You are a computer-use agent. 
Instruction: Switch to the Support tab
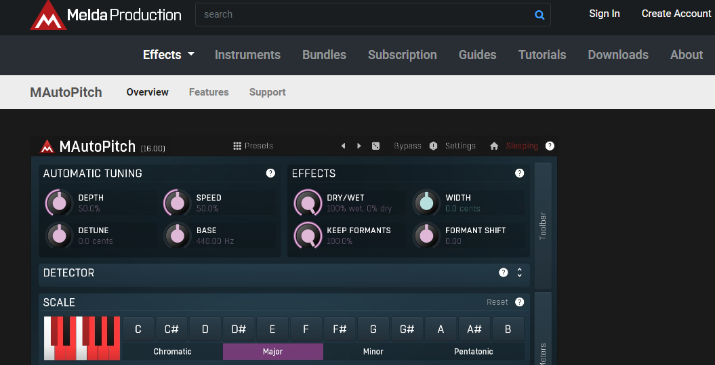[x=267, y=92]
